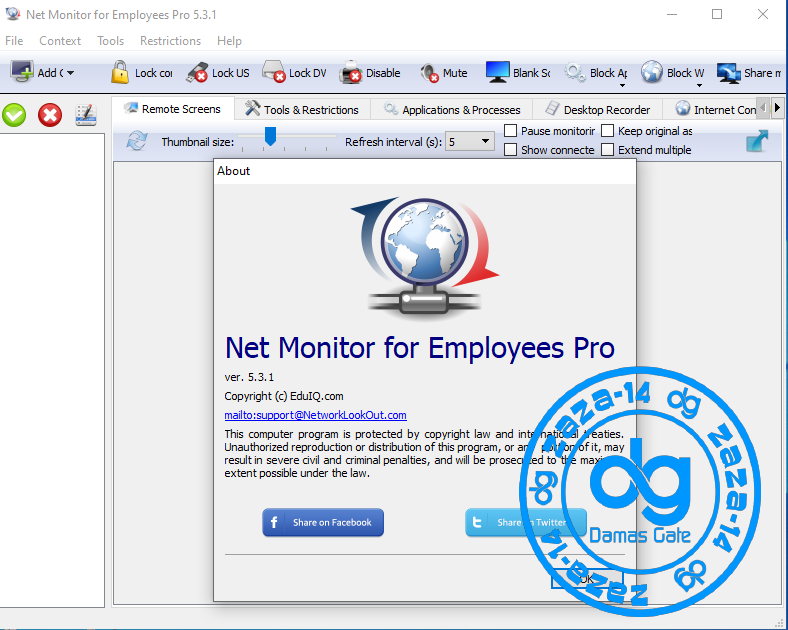Click the notepad edit list icon

pyautogui.click(x=86, y=115)
